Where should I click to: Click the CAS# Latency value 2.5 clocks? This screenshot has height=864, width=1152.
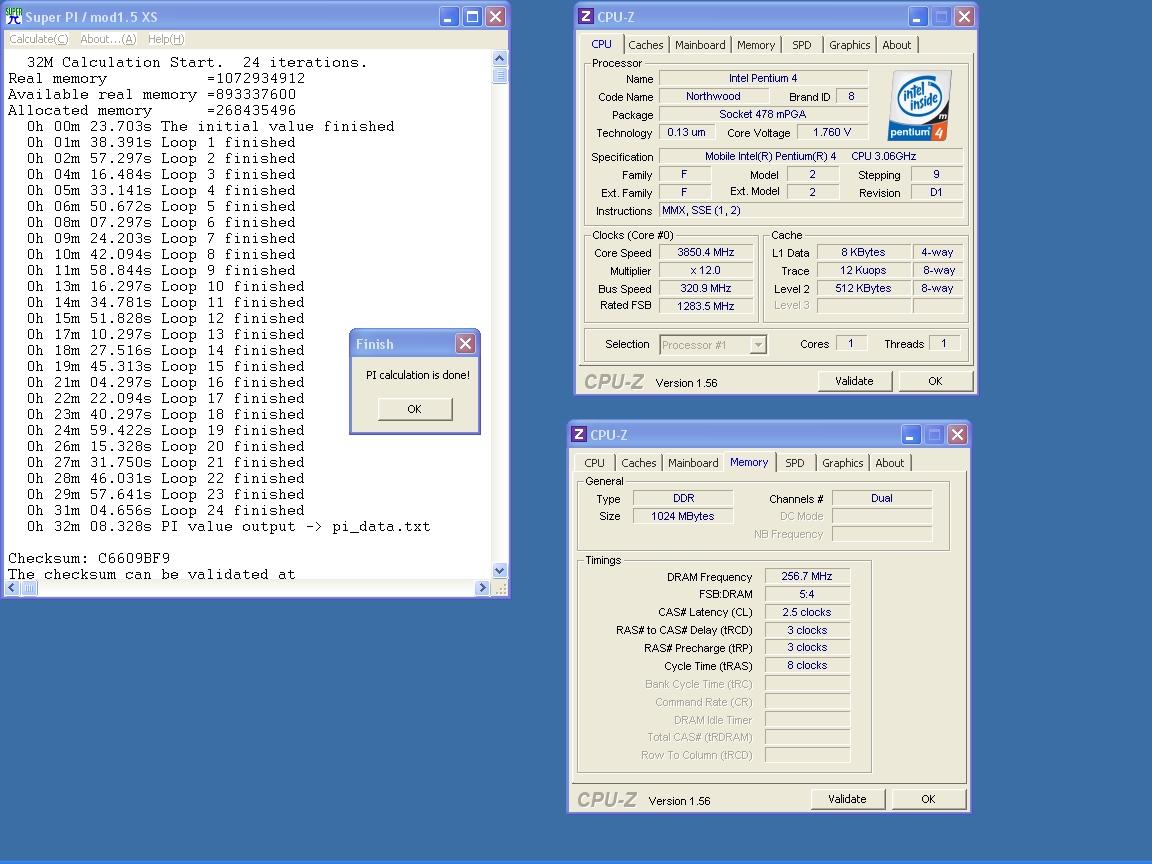[x=807, y=612]
